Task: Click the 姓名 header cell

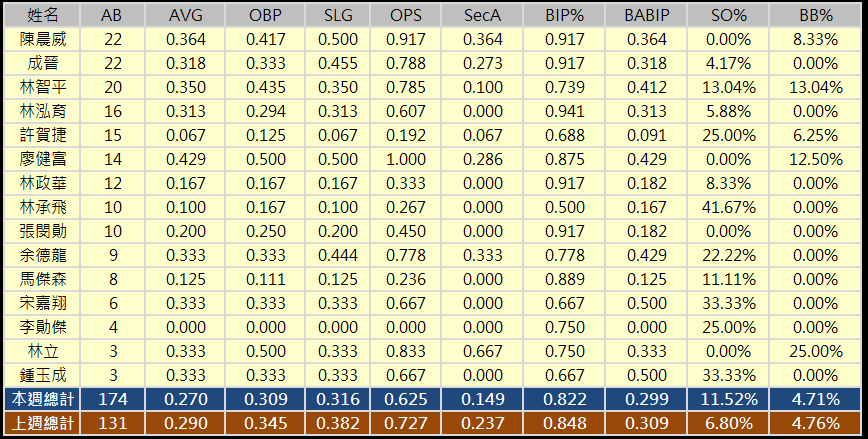Action: tap(38, 16)
